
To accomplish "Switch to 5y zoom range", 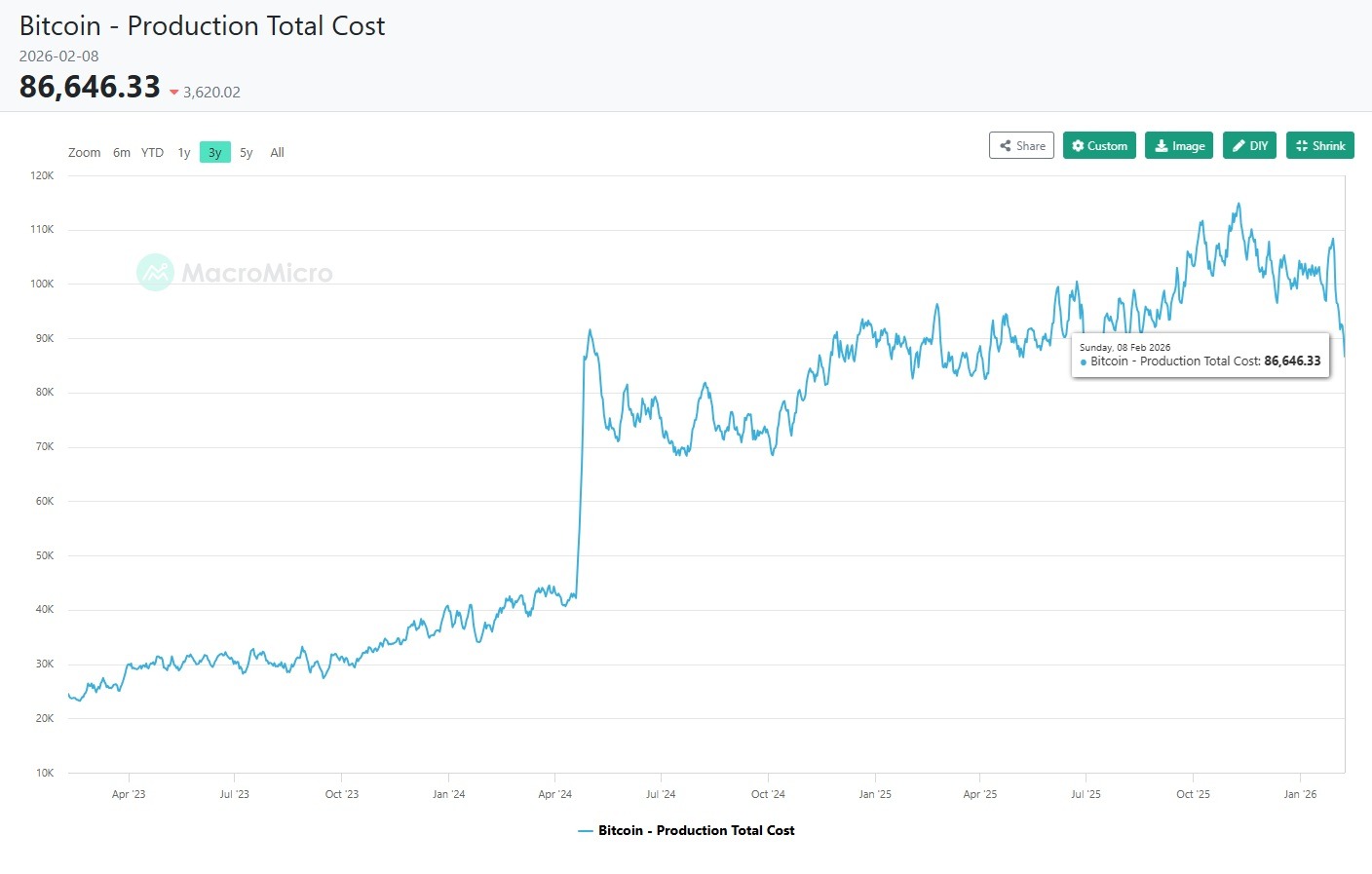I will pos(247,153).
